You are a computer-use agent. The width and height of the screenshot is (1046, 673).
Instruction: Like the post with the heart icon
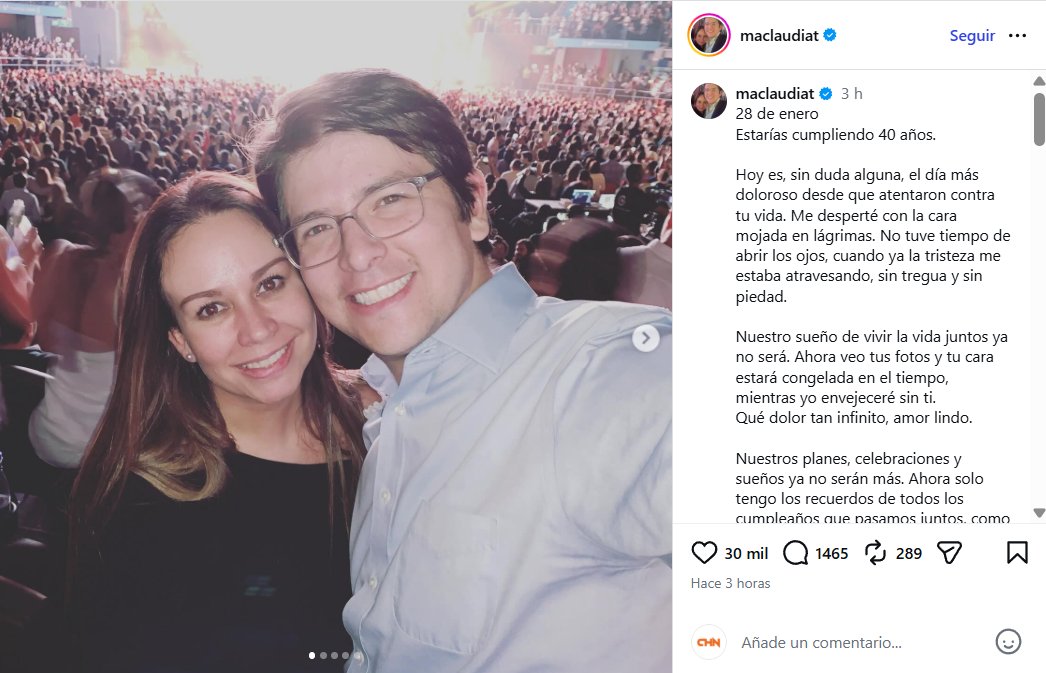point(705,553)
